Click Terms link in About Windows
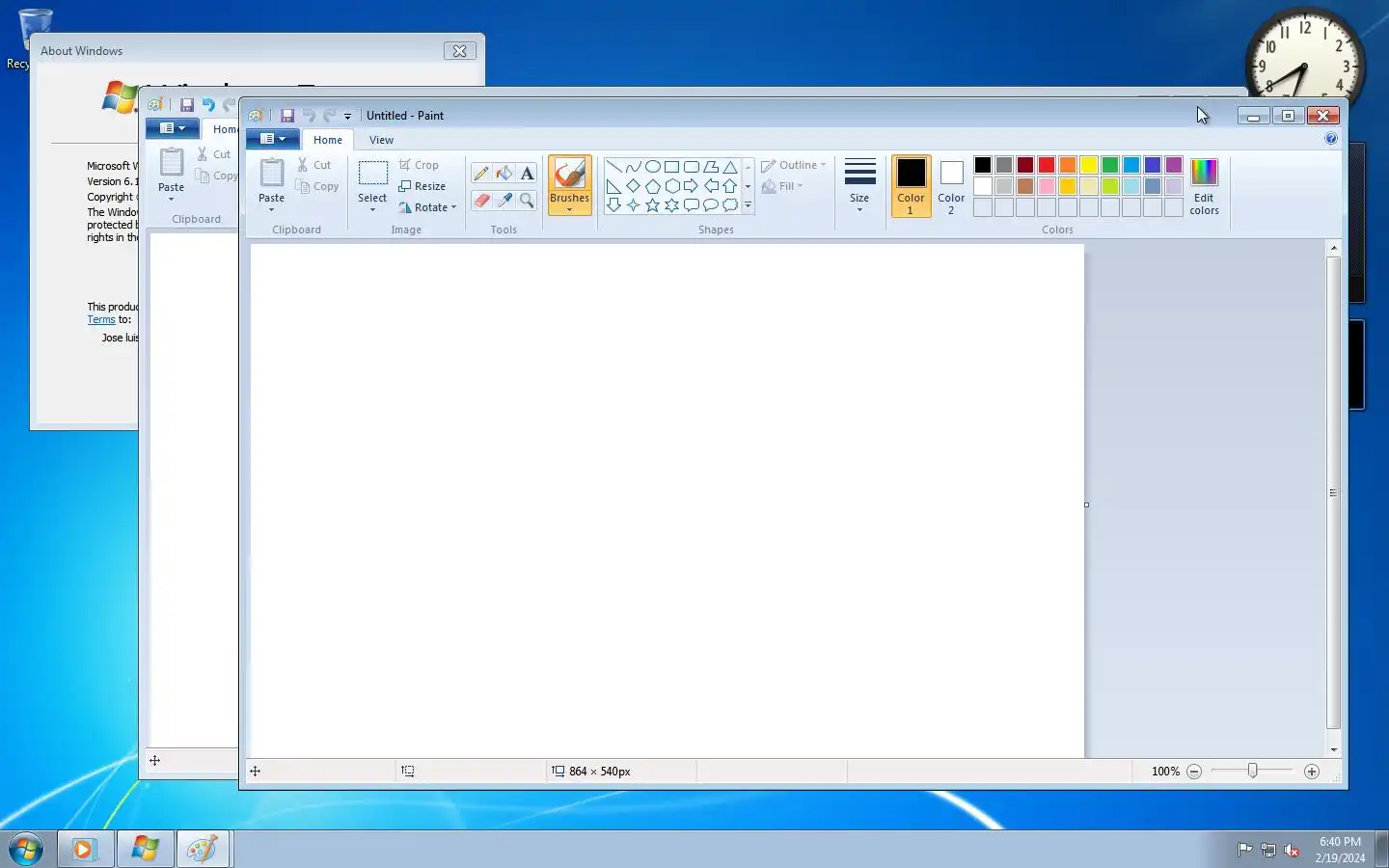The image size is (1389, 868). (x=101, y=319)
